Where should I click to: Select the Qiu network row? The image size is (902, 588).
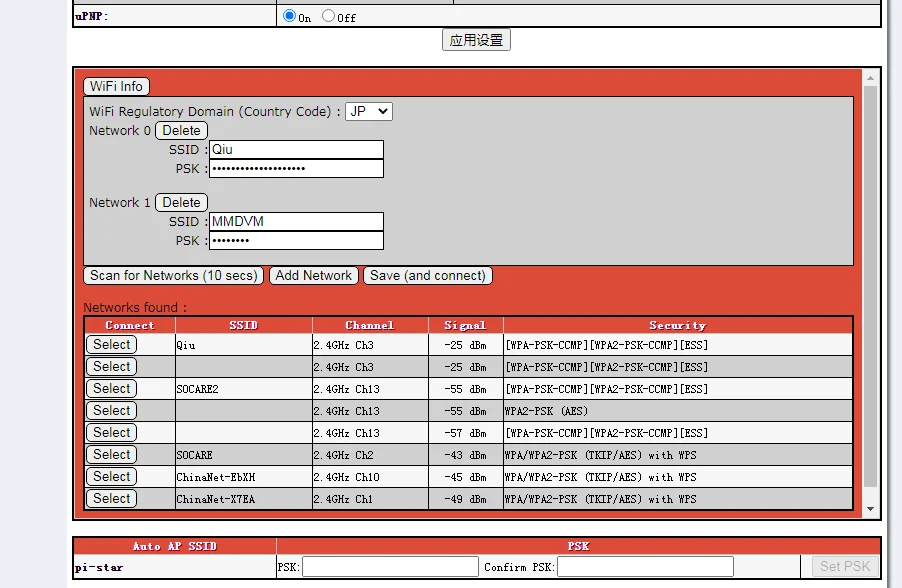coord(112,345)
